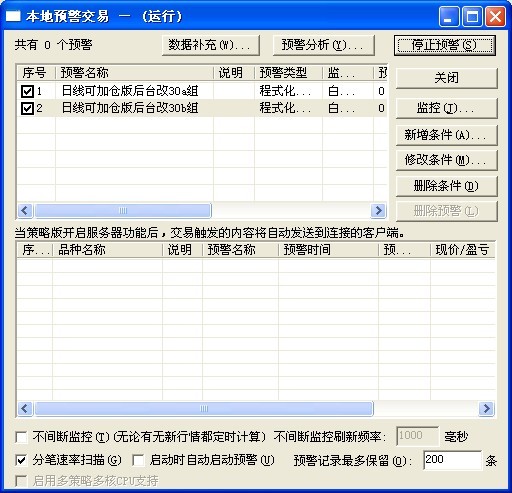Image resolution: width=512 pixels, height=493 pixels.
Task: Click 序号 column header in upper list
Action: click(36, 73)
